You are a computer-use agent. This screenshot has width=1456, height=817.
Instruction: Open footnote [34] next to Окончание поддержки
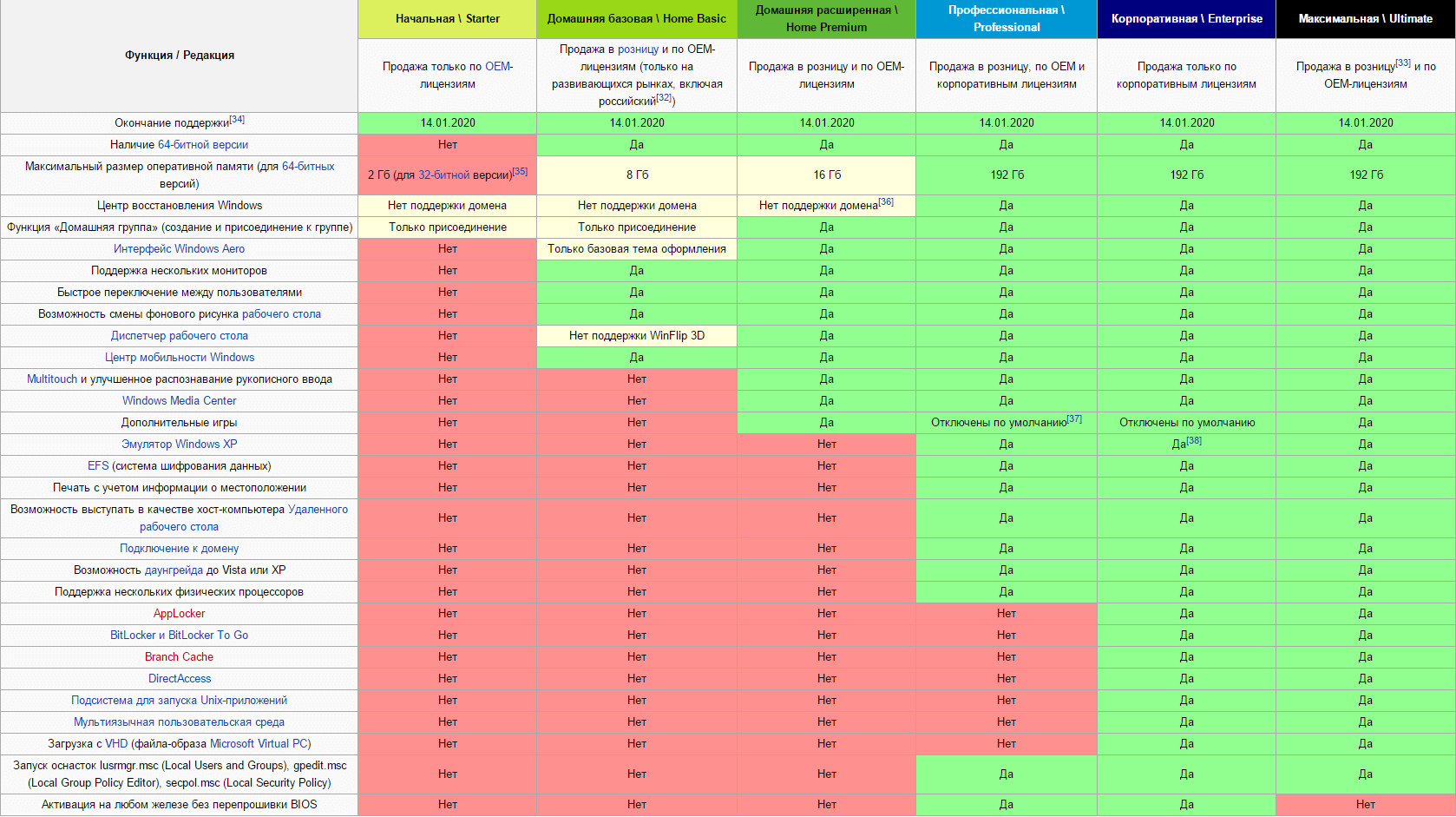pos(237,119)
